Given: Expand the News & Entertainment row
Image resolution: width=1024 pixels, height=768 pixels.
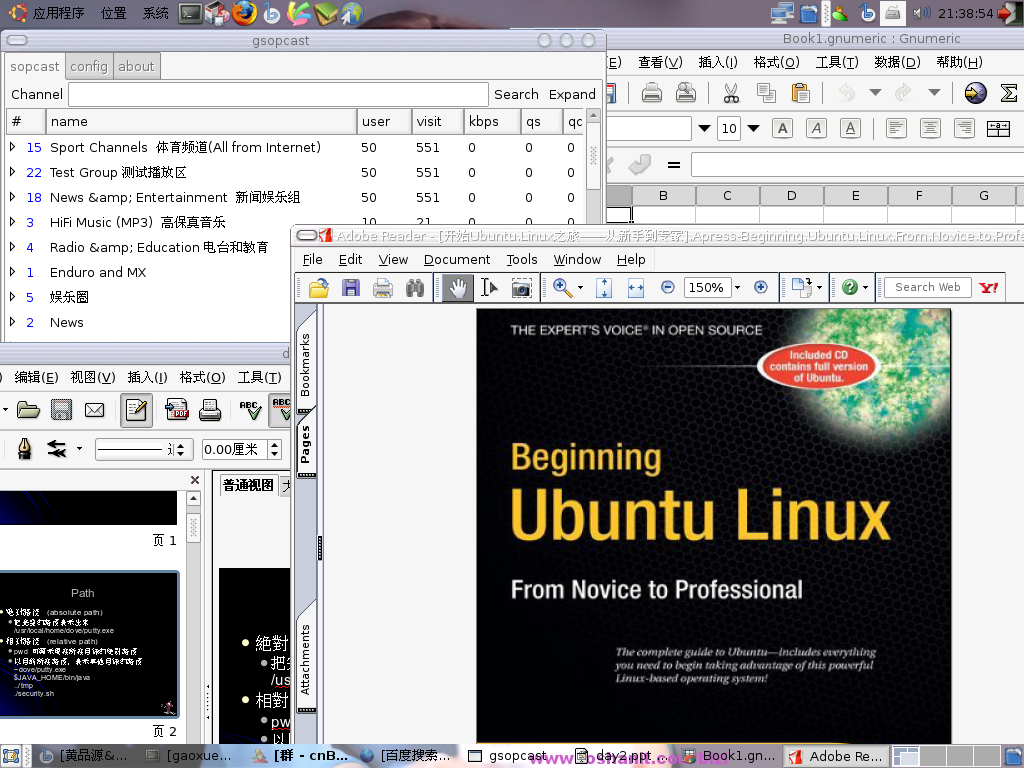Looking at the screenshot, I should click(12, 197).
